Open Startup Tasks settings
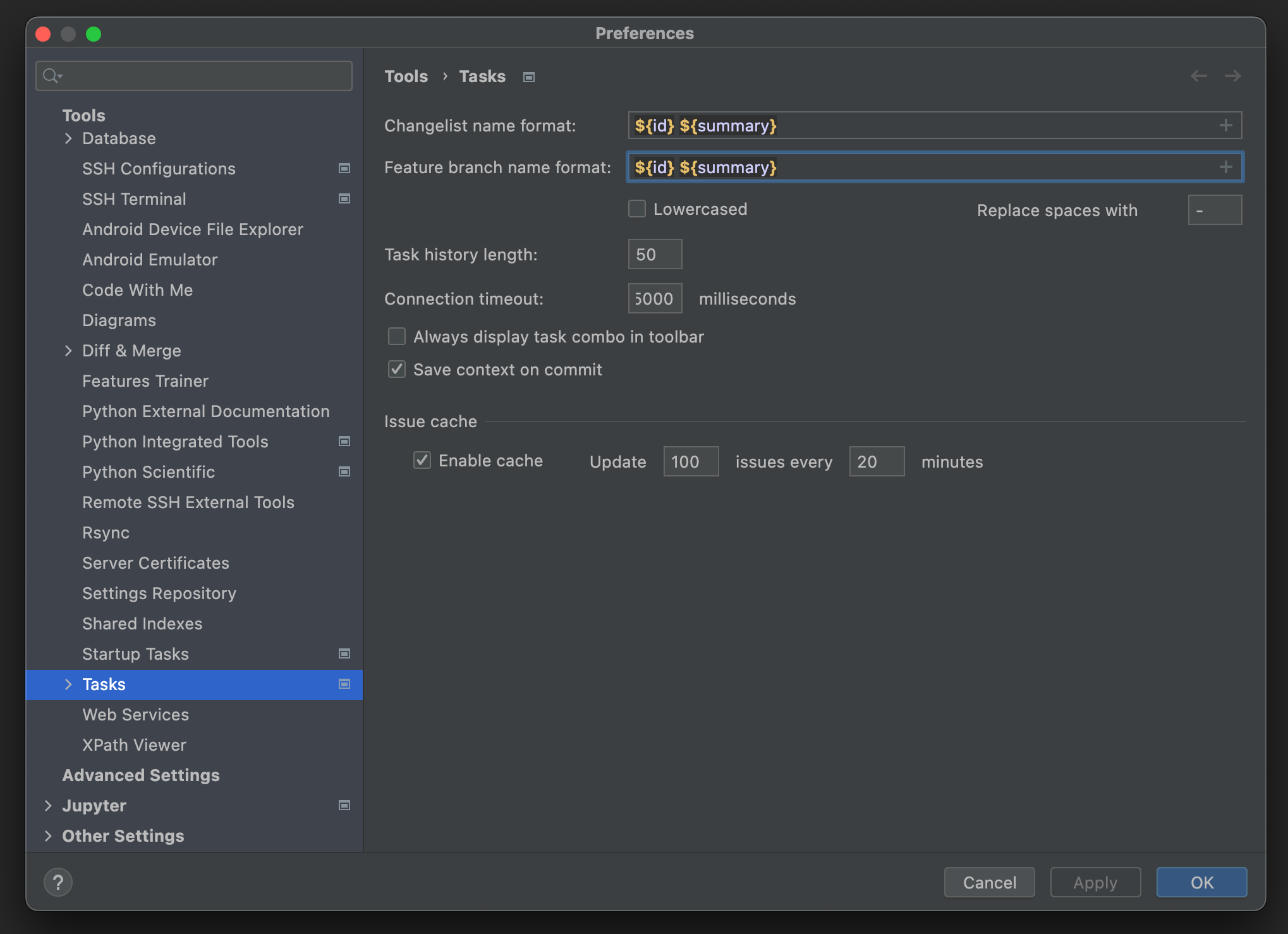This screenshot has height=934, width=1288. [135, 654]
